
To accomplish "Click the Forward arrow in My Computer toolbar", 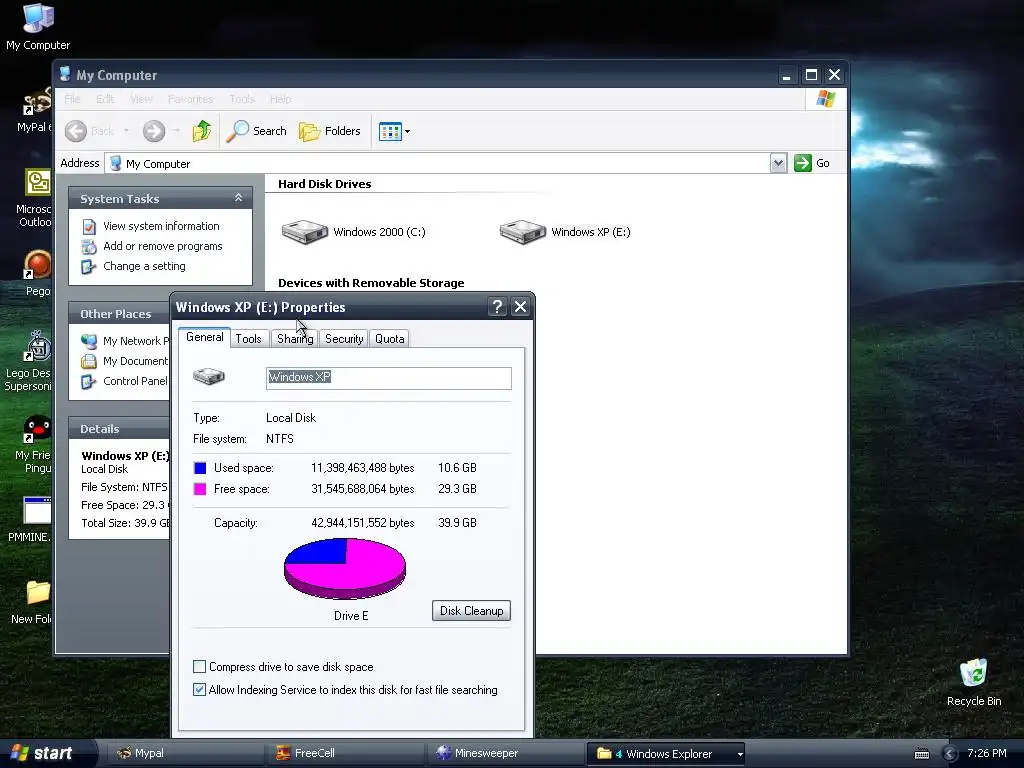I will coord(154,131).
